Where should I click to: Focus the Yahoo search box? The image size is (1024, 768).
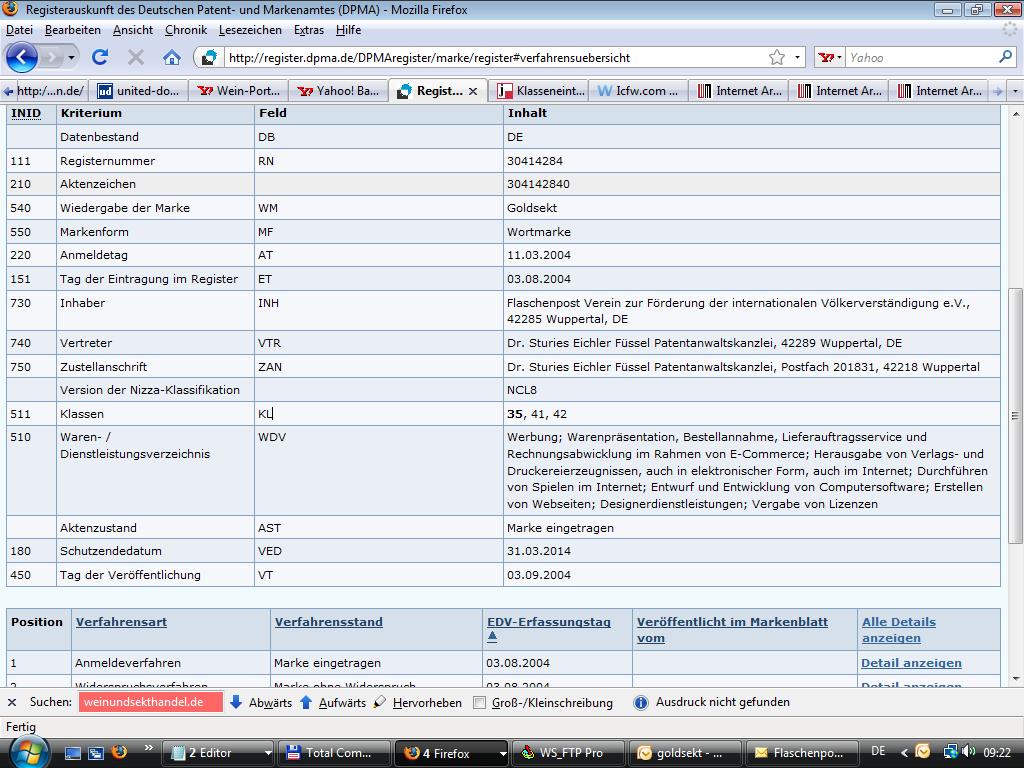tap(921, 57)
